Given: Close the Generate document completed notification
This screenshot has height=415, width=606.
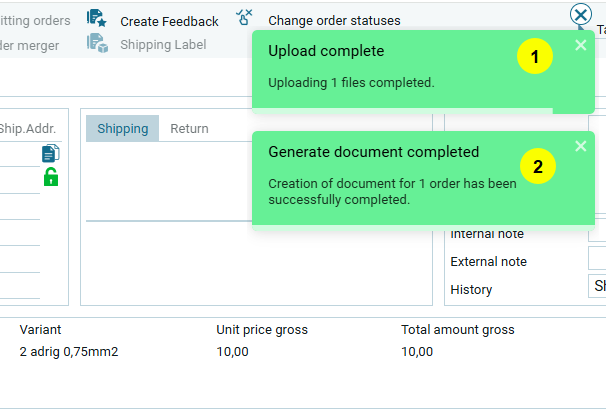Looking at the screenshot, I should click(x=581, y=146).
